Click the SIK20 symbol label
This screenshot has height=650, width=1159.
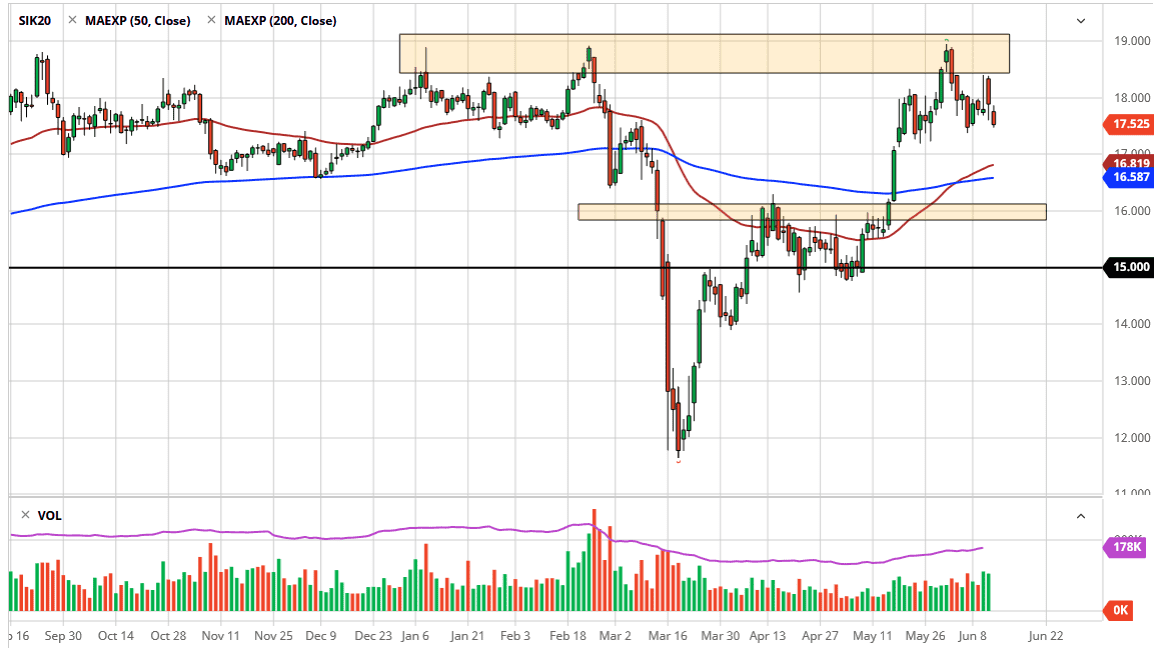click(x=35, y=20)
